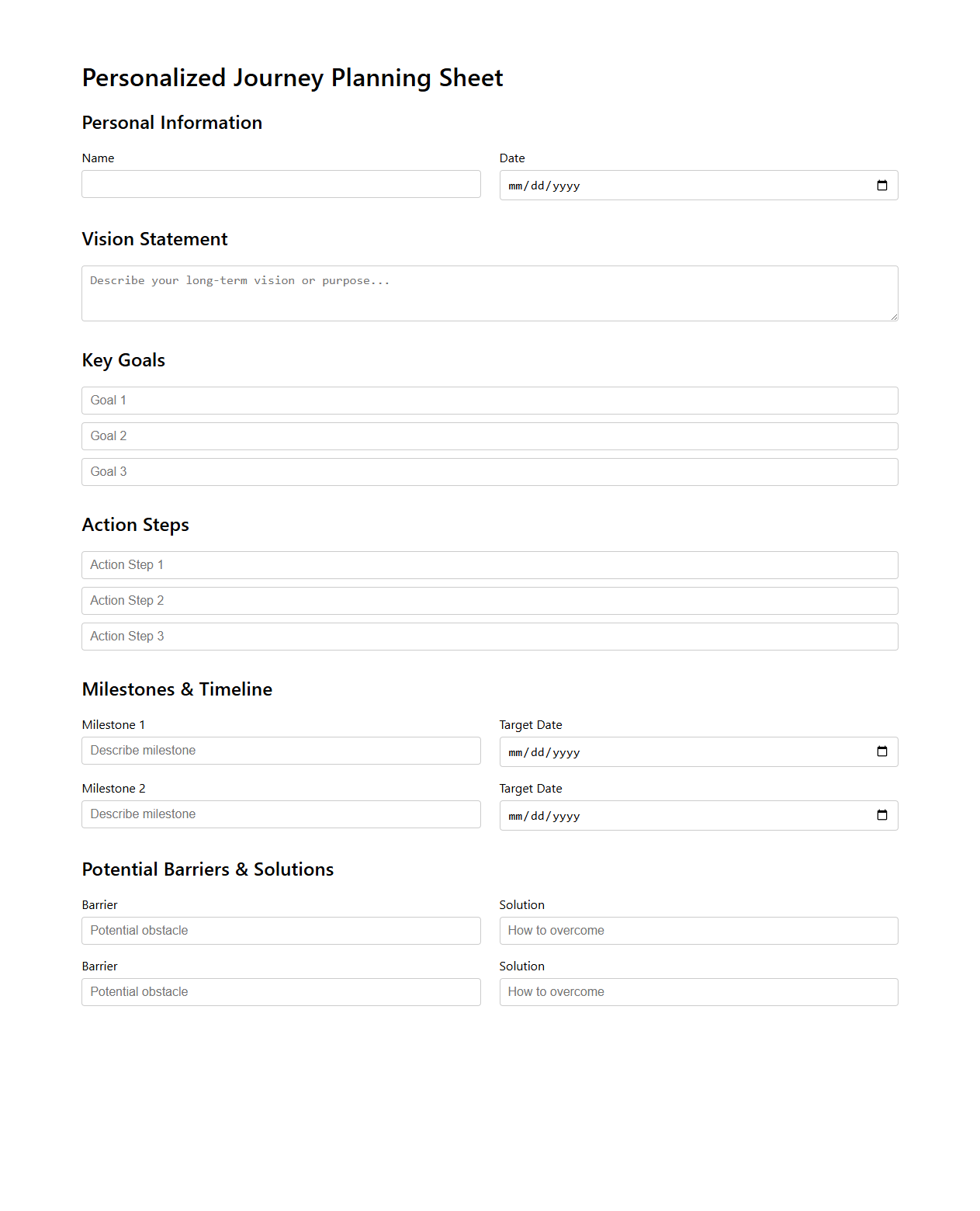Select the second Potential obstacle field

point(280,991)
